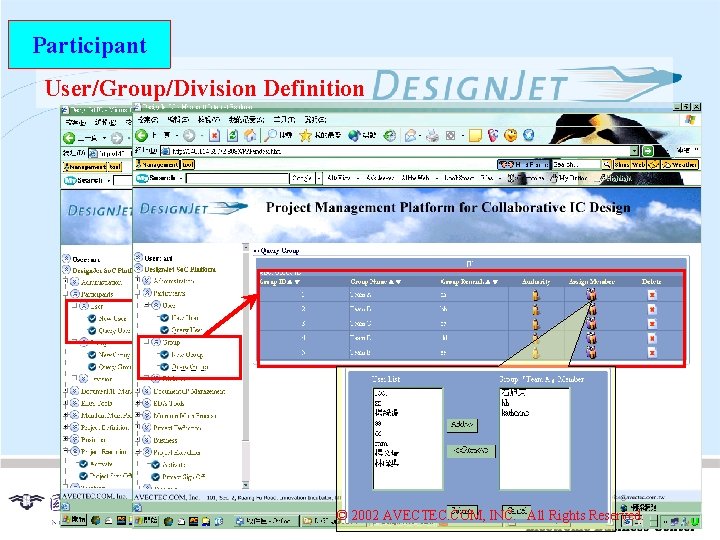The width and height of the screenshot is (720, 540).
Task: Click the green Go button beside address bar
Action: tap(647, 151)
